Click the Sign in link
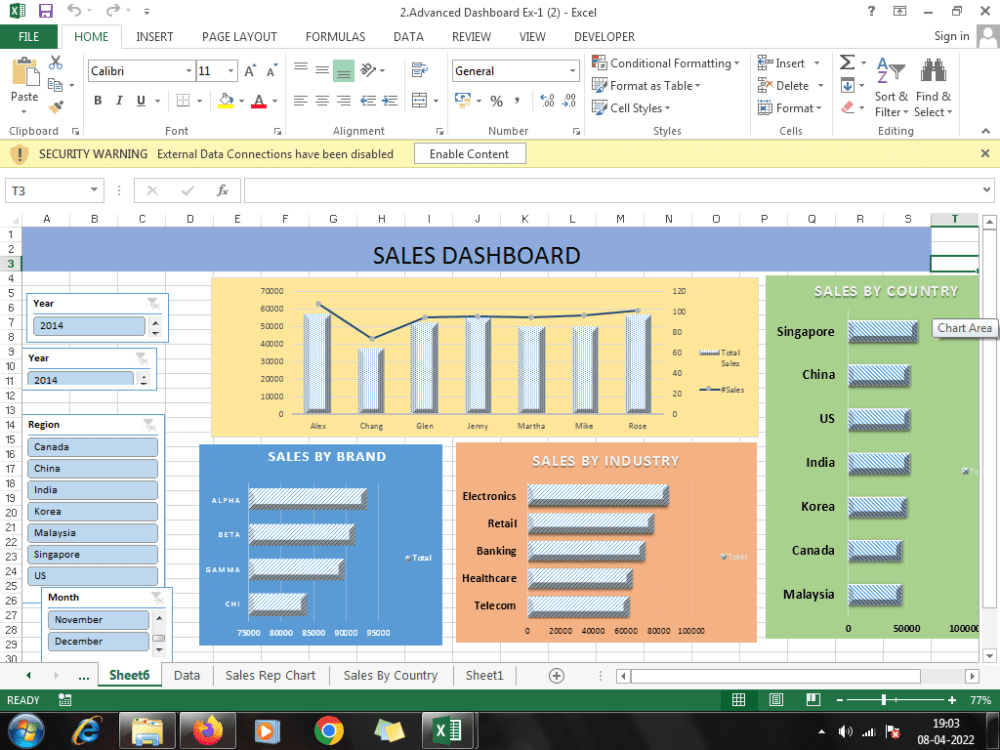Viewport: 1000px width, 750px height. point(951,36)
